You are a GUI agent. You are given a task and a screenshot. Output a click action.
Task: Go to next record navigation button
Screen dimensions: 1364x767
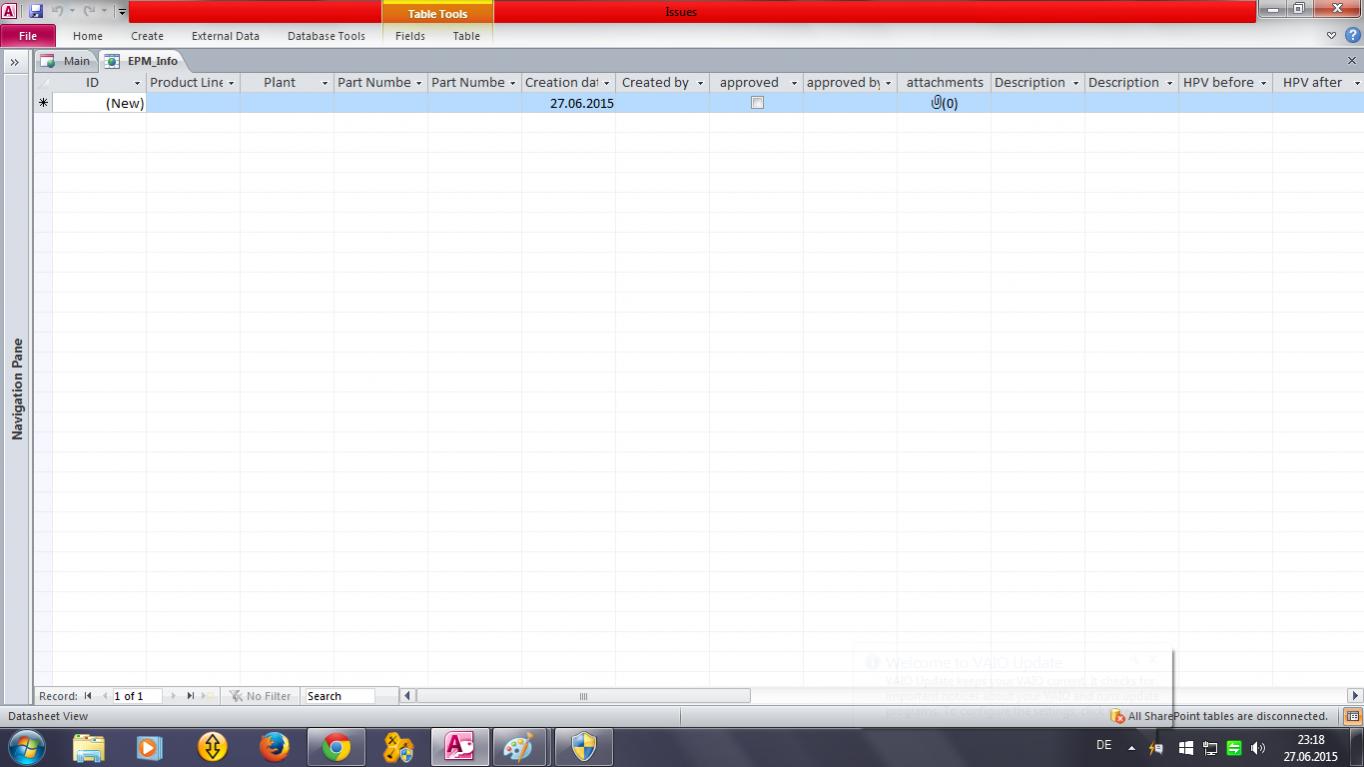173,696
